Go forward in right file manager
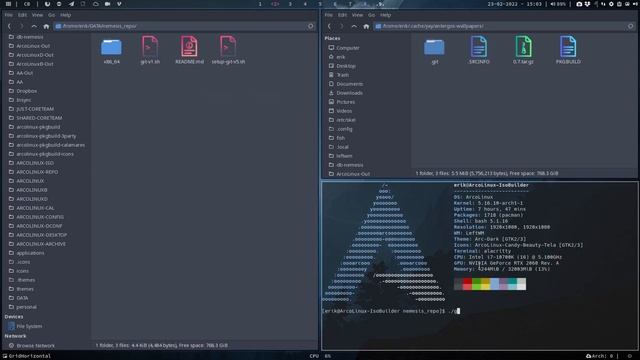Image resolution: width=640 pixels, height=360 pixels. (x=341, y=26)
